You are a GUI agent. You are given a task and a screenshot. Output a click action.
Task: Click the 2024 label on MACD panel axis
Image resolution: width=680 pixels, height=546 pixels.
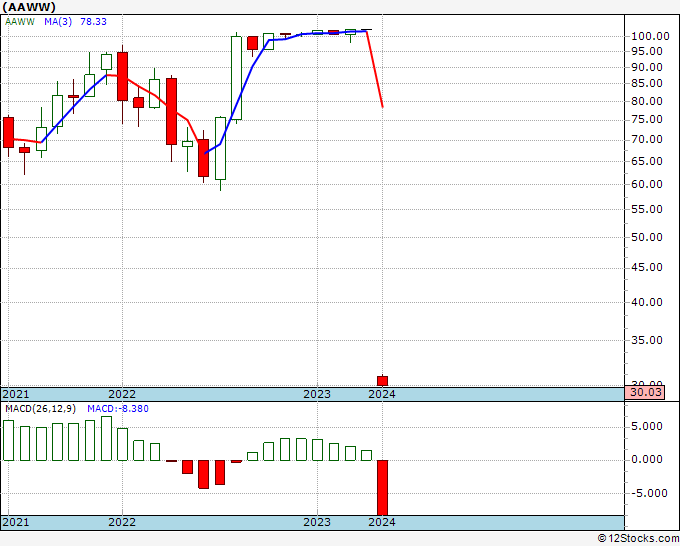(382, 523)
